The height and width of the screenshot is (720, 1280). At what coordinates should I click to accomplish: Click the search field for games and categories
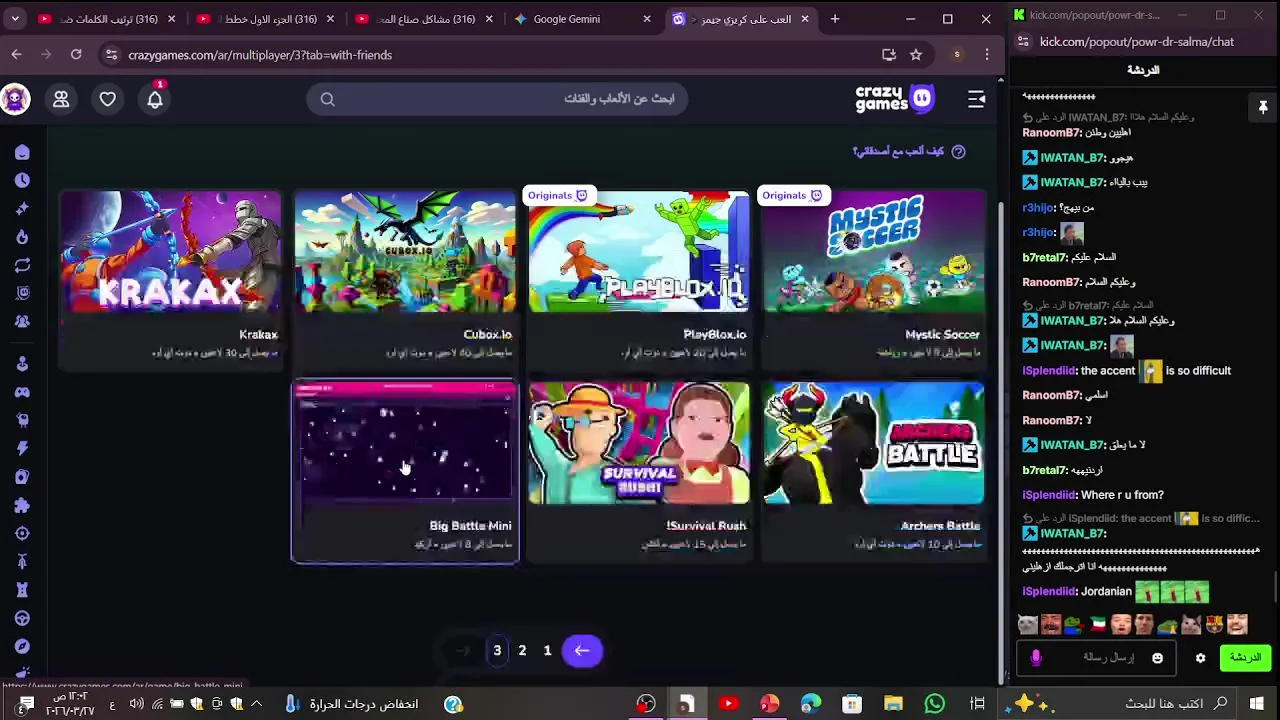click(497, 98)
